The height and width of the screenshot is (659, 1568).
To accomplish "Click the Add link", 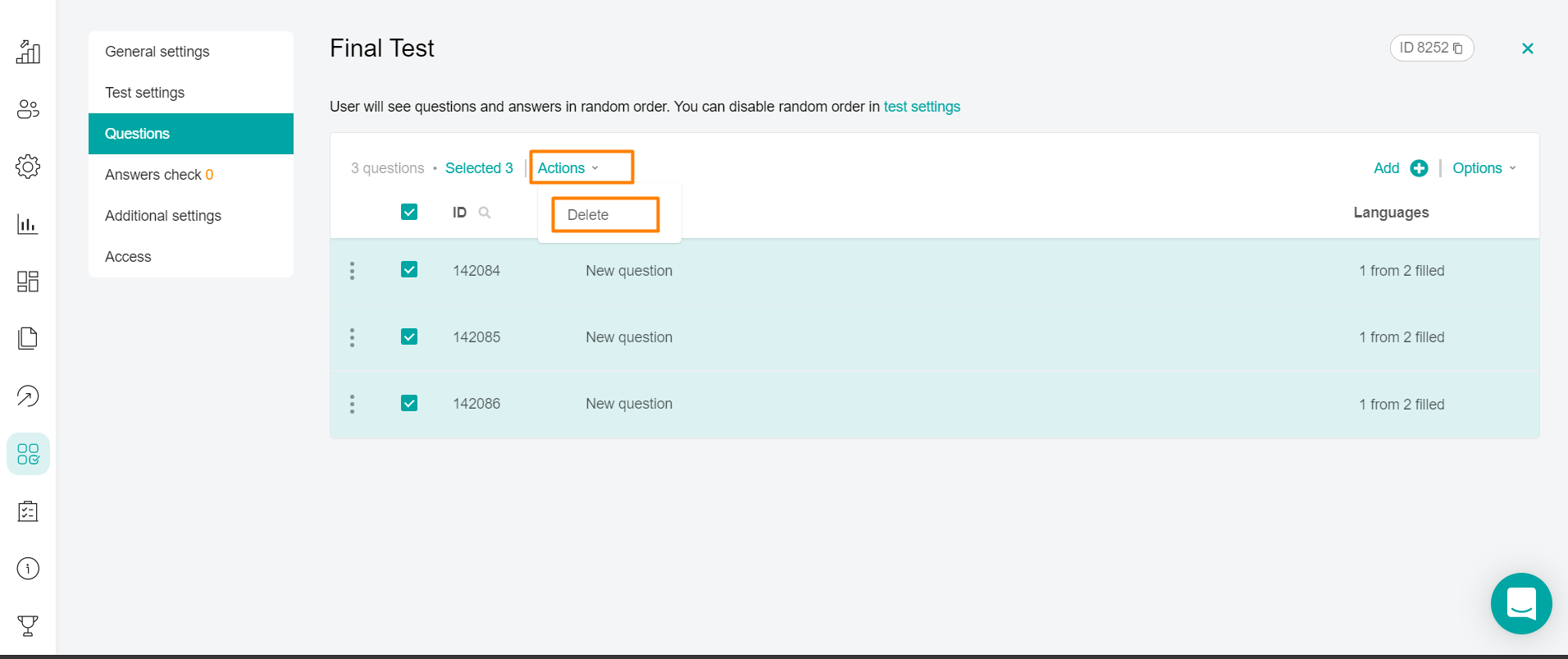I will click(x=1386, y=168).
